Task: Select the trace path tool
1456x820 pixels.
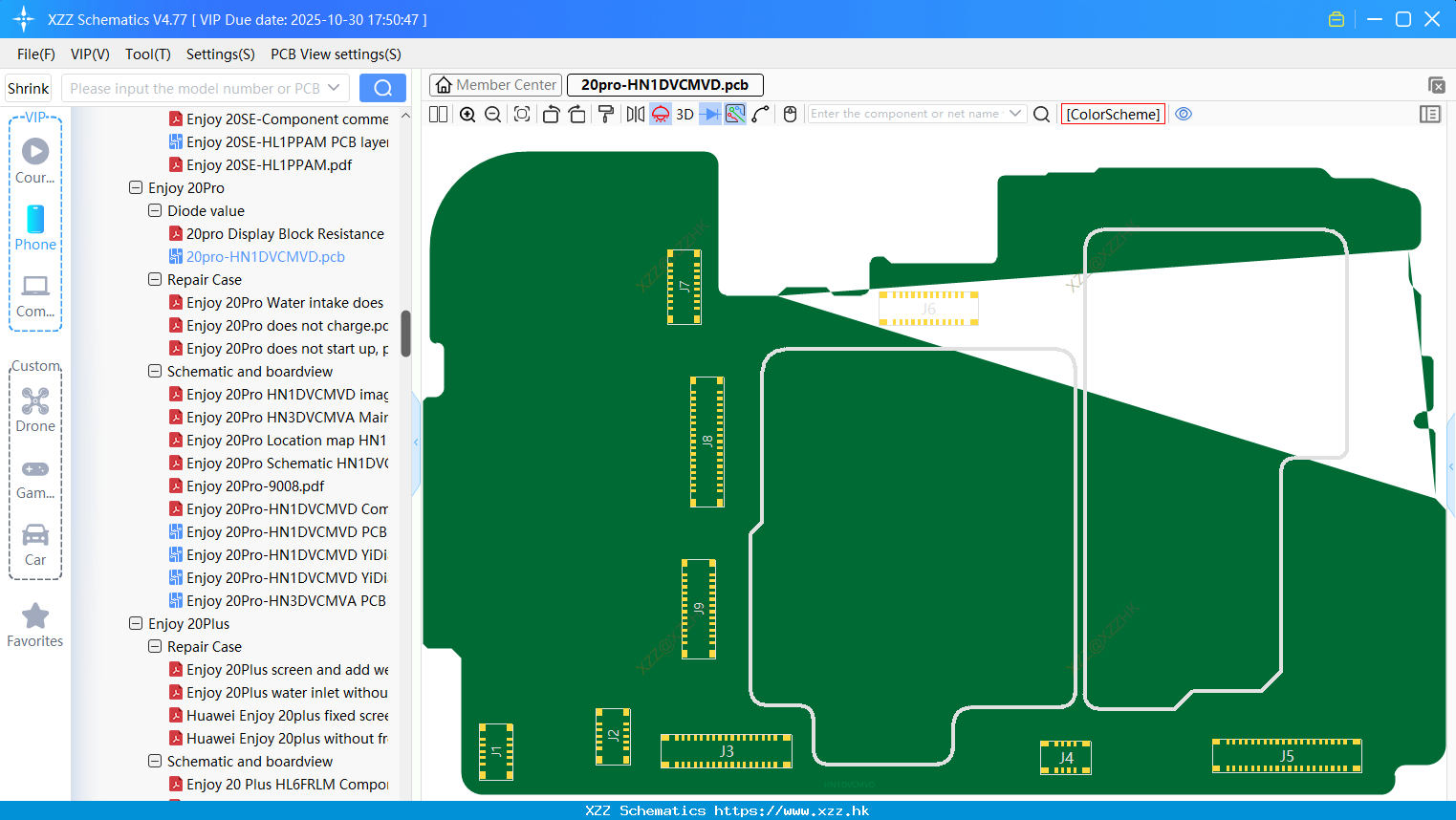Action: point(761,114)
